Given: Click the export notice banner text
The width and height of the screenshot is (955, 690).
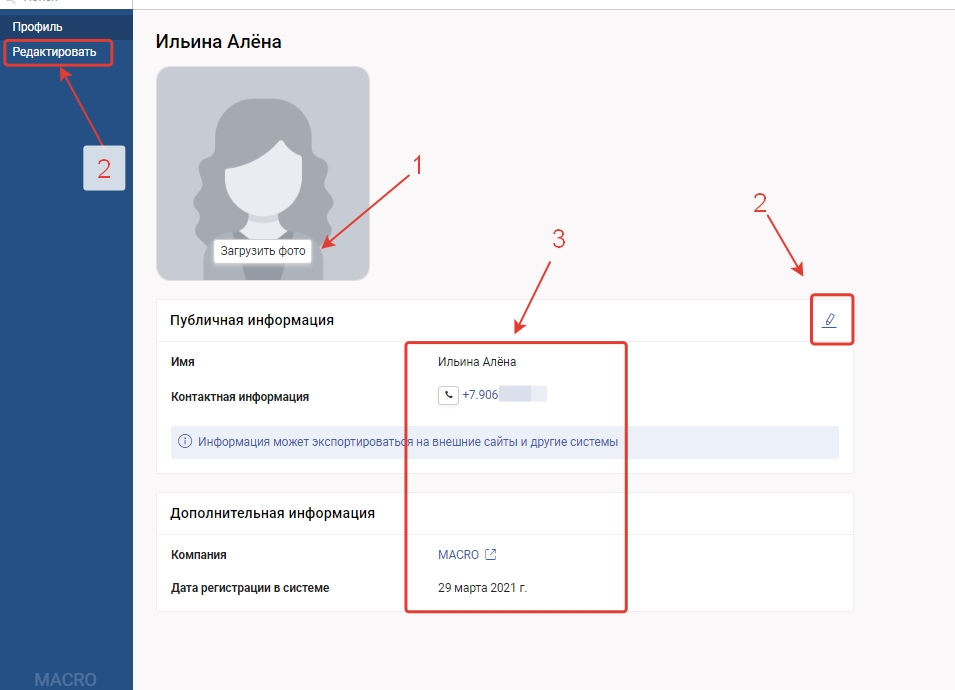Looking at the screenshot, I should (408, 442).
